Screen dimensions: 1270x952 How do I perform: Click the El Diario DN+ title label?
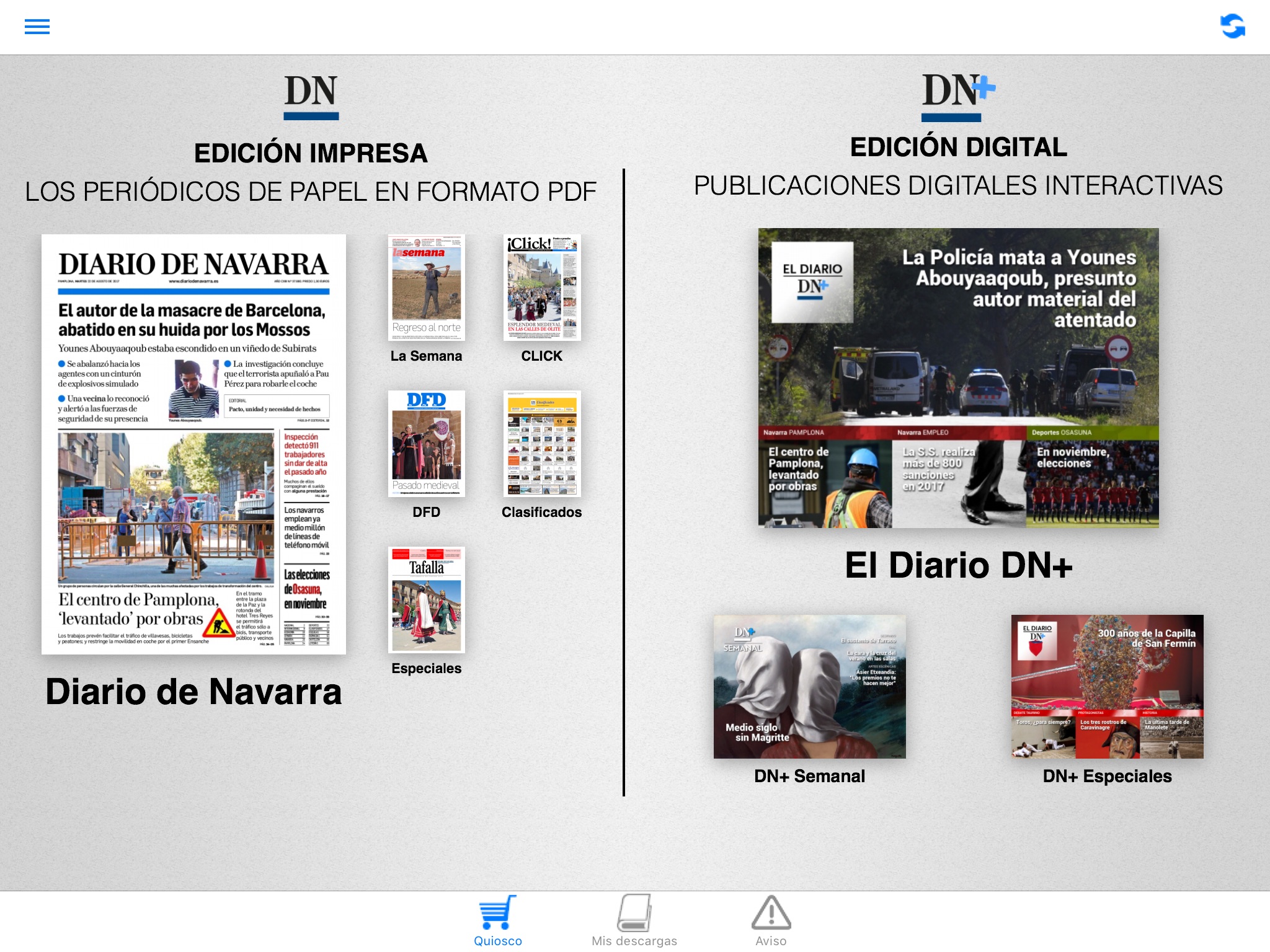[958, 565]
